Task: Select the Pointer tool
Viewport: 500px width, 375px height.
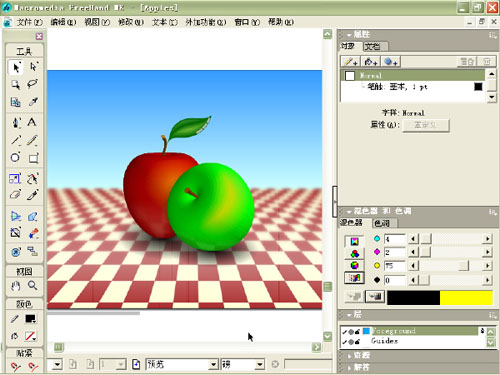Action: tap(16, 68)
